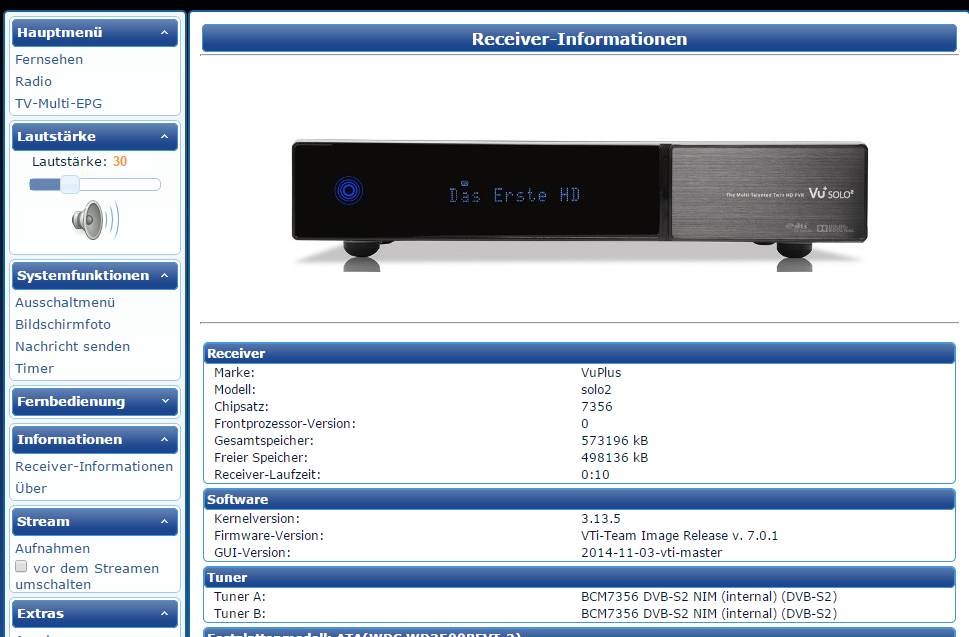The width and height of the screenshot is (969, 637).
Task: Enable 'vor dem Streamen umschalten' checkbox
Action: pyautogui.click(x=21, y=567)
